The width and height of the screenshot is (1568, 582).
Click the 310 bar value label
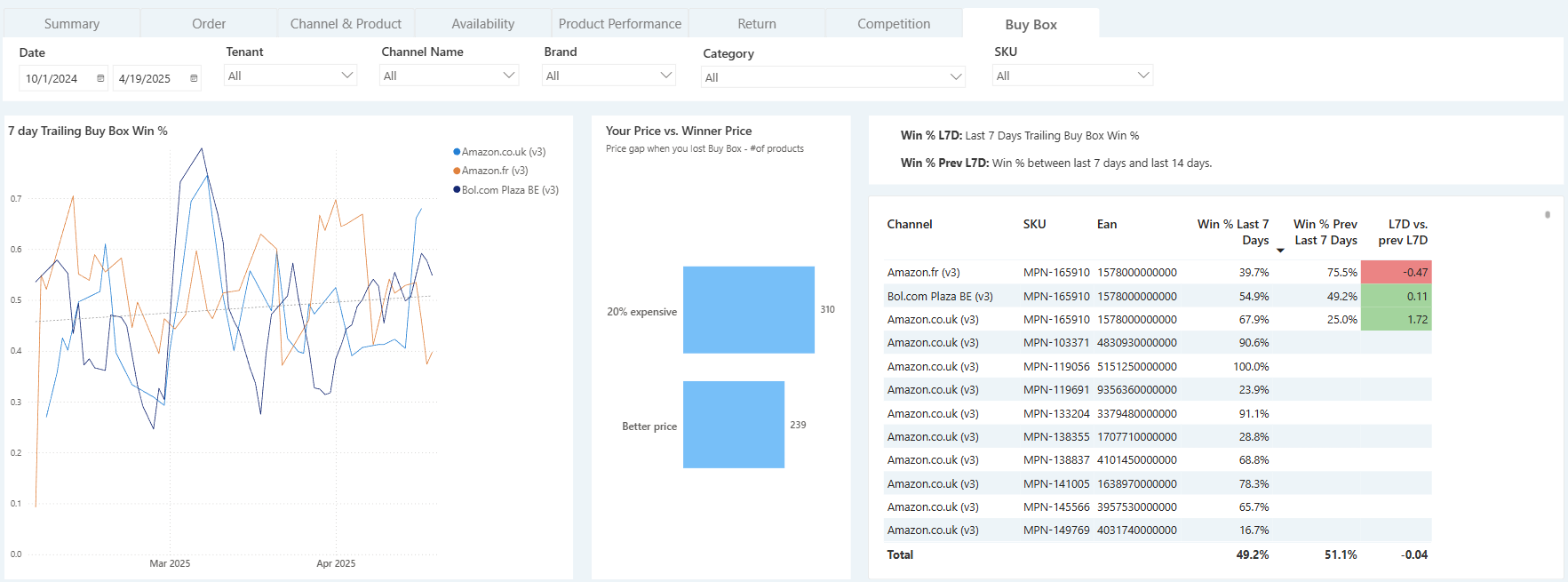[x=827, y=309]
